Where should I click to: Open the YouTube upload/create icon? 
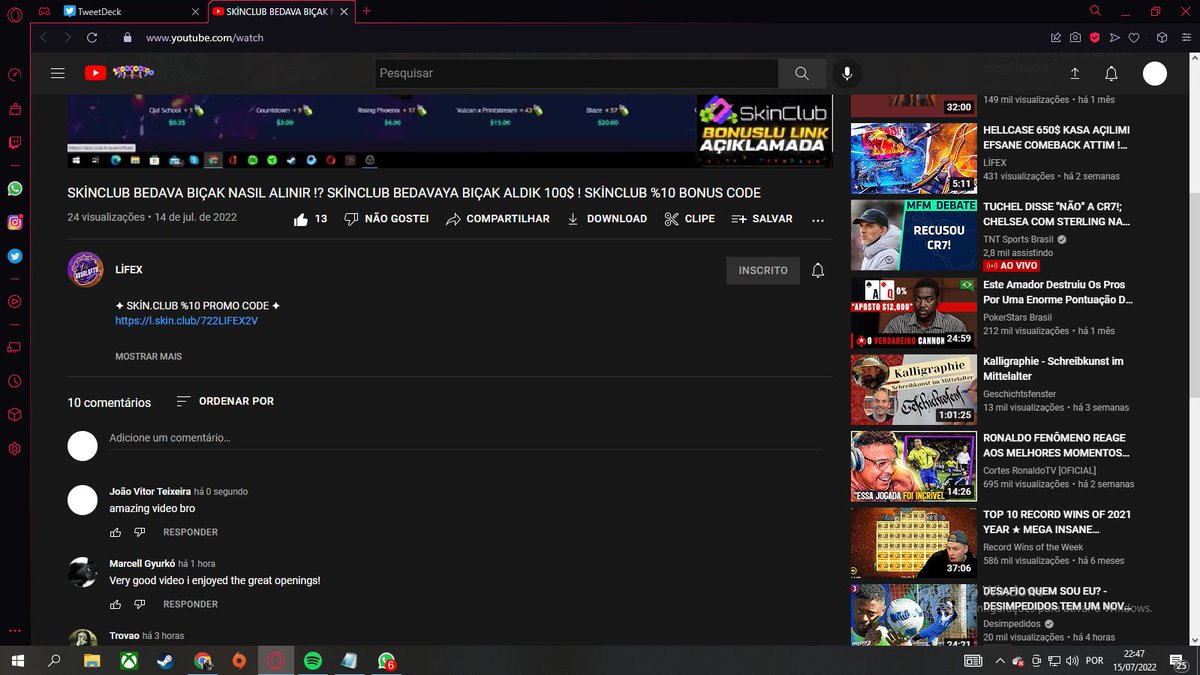(1075, 73)
